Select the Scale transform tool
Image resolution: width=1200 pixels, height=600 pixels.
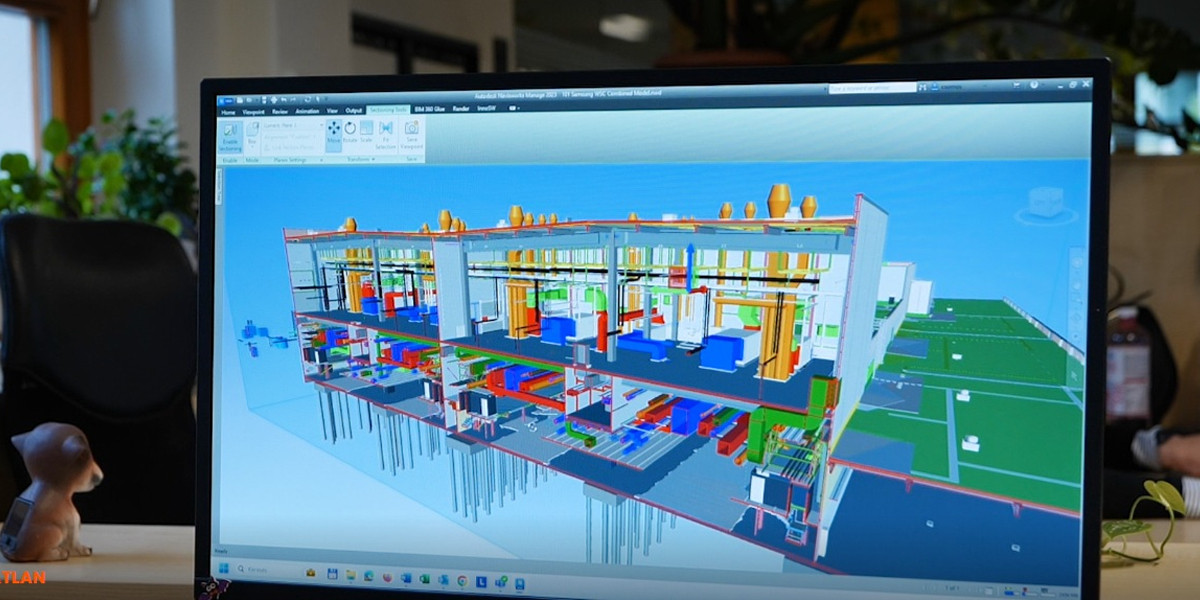click(x=366, y=131)
